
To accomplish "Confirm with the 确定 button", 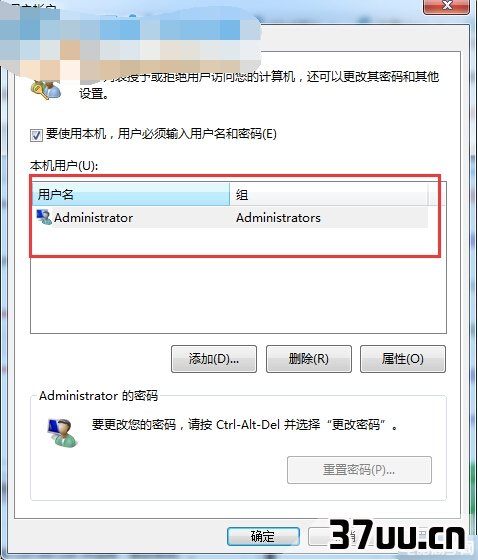I will pos(263,536).
